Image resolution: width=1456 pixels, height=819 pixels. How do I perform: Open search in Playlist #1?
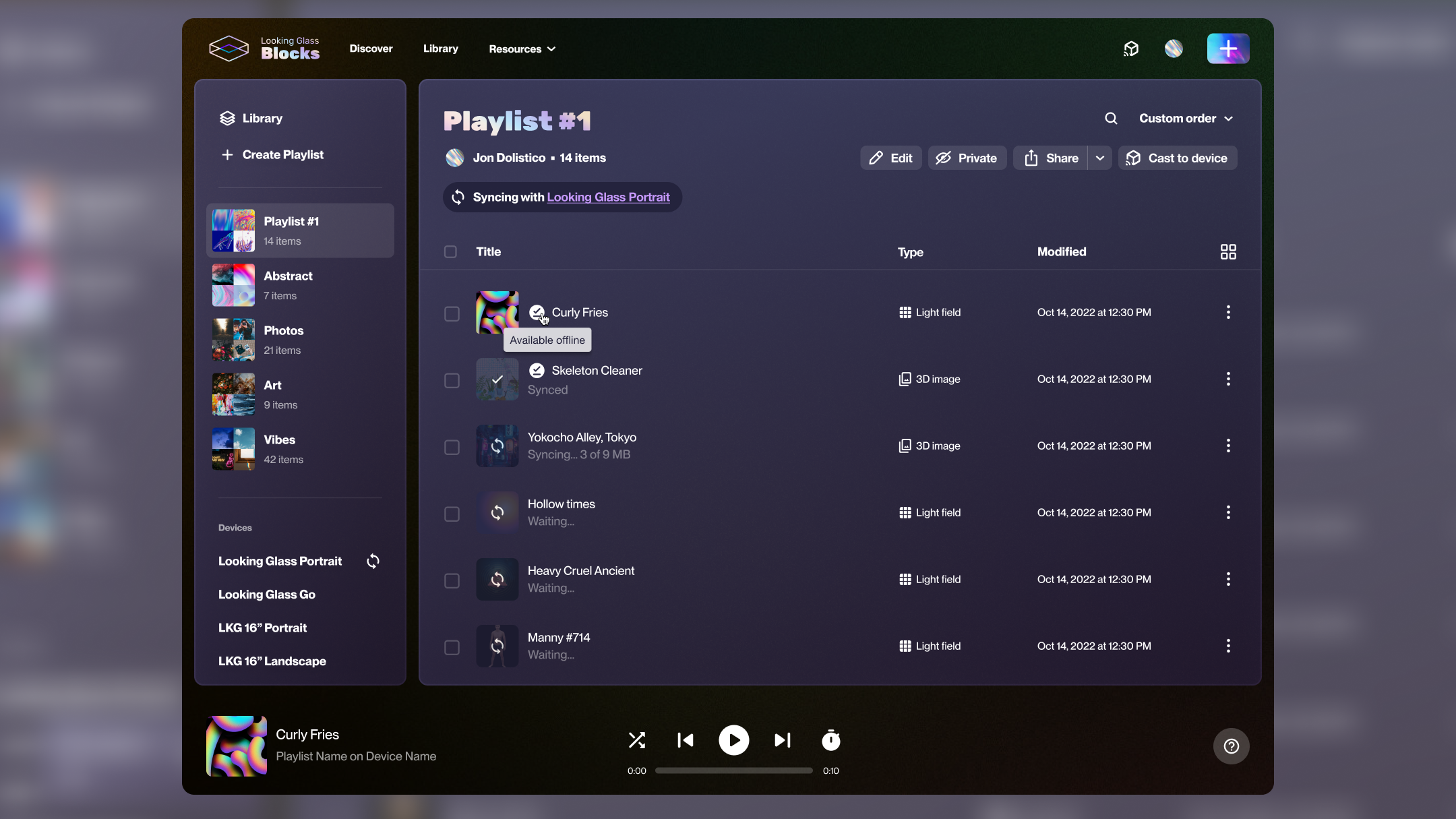[x=1111, y=119]
